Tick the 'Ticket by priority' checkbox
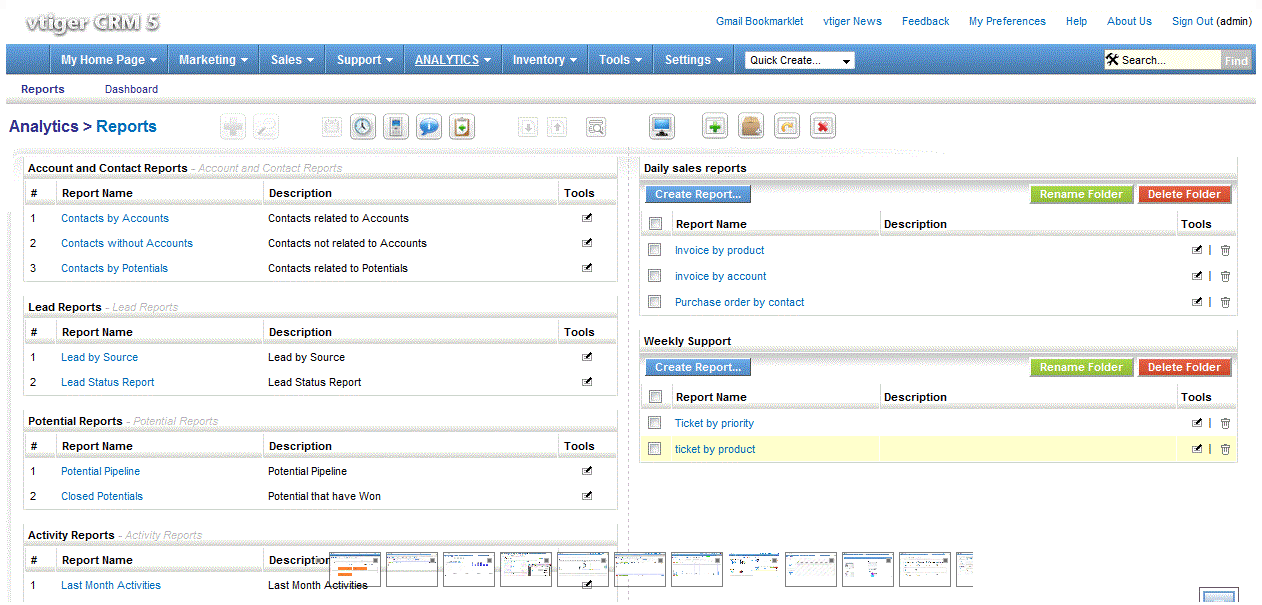Image resolution: width=1262 pixels, height=605 pixels. point(655,423)
